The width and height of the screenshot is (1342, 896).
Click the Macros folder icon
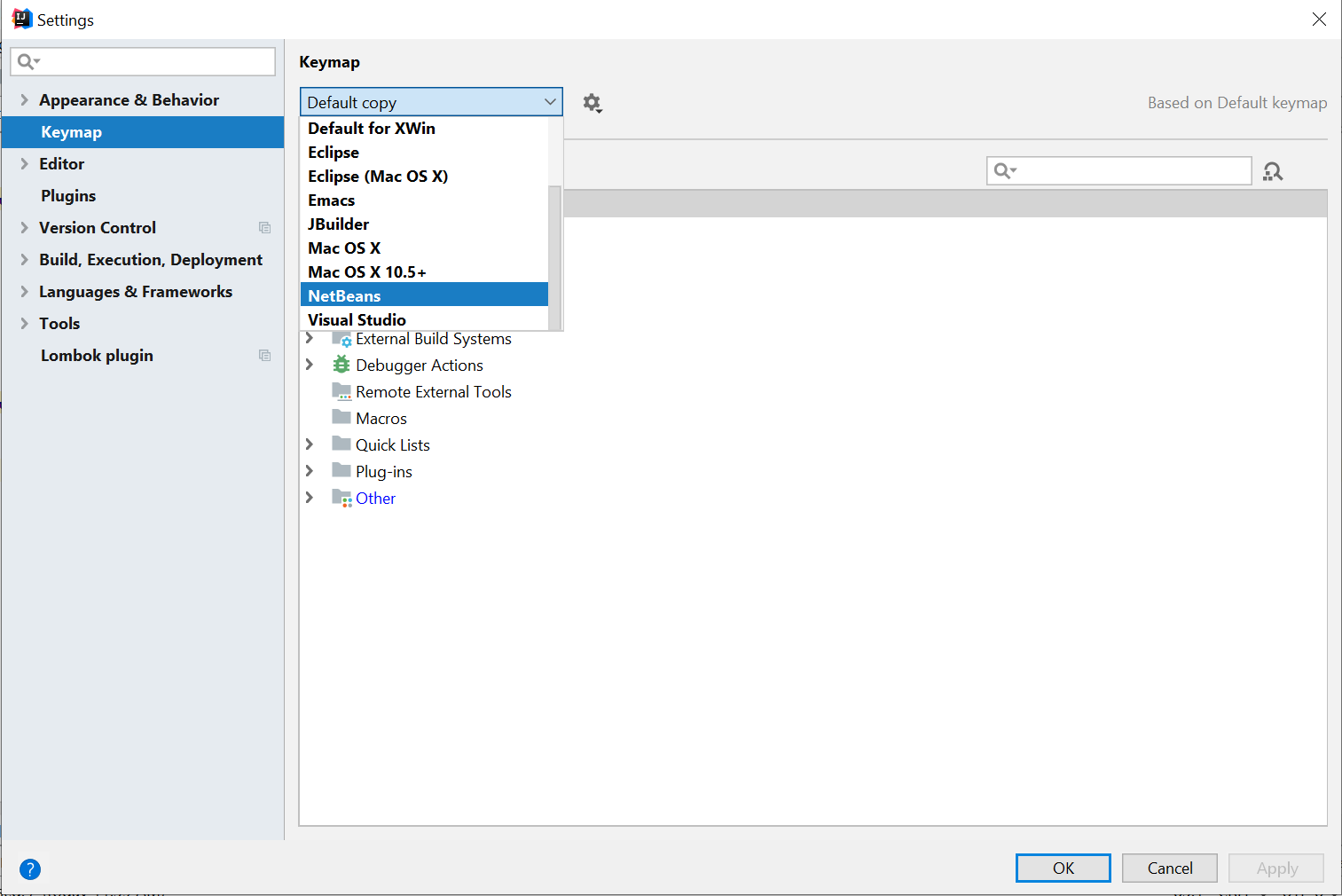pyautogui.click(x=341, y=417)
